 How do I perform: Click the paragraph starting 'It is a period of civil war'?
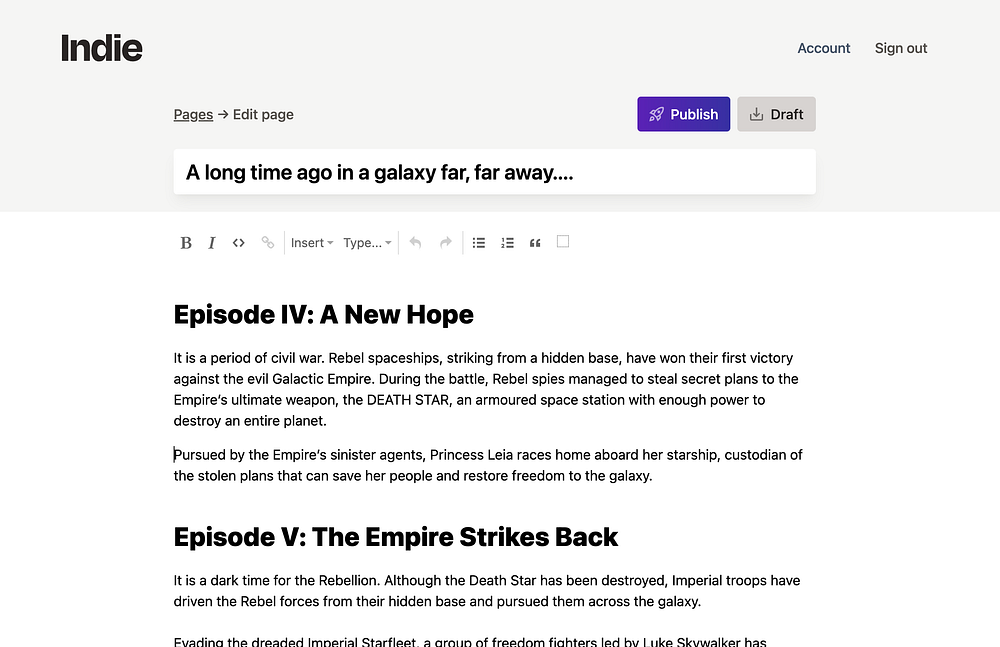click(488, 389)
